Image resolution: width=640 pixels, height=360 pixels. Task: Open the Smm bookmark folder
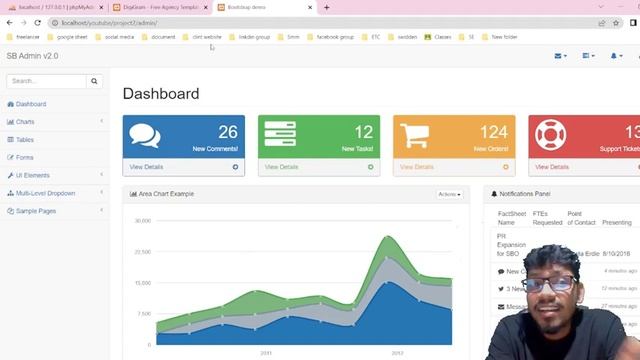[x=289, y=37]
